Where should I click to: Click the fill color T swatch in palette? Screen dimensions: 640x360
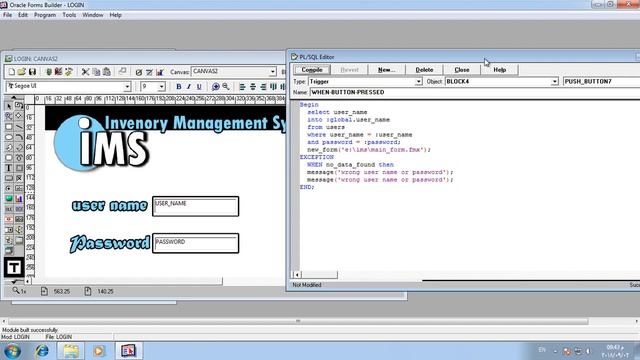click(x=14, y=268)
